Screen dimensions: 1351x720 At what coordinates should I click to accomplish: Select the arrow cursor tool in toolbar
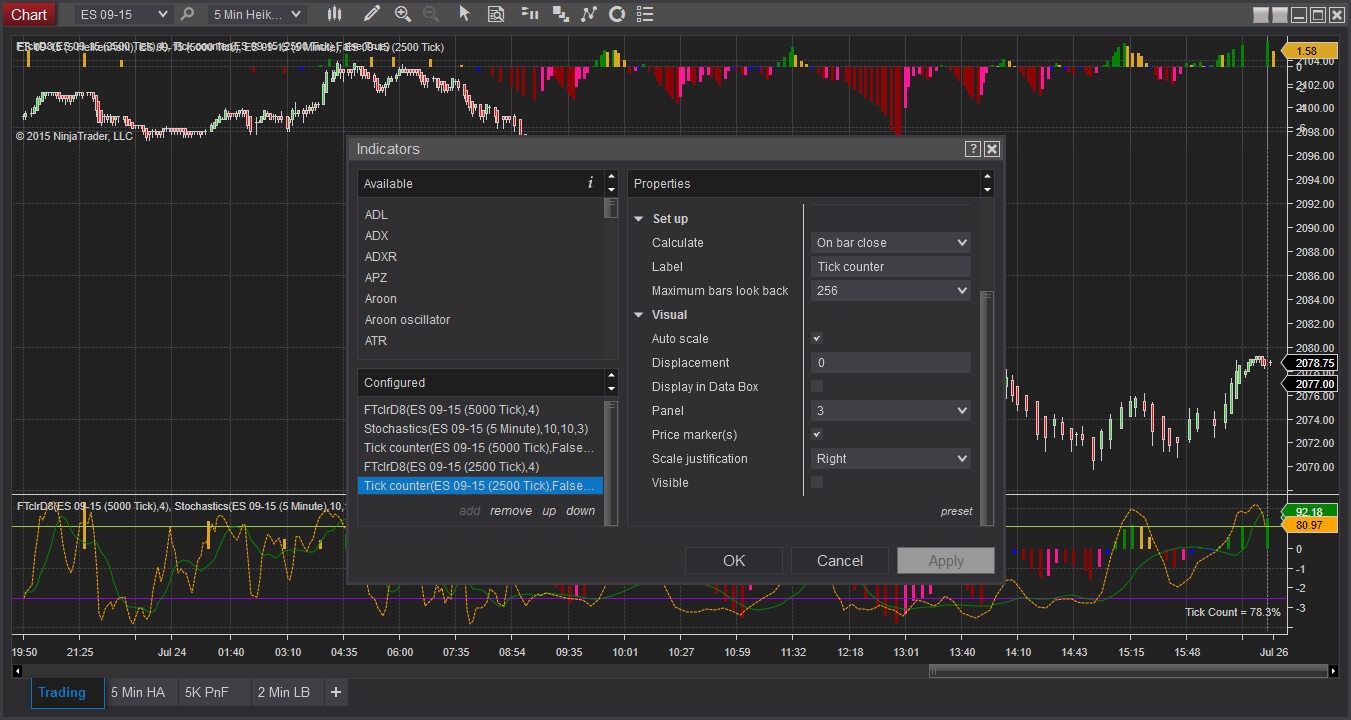point(464,14)
